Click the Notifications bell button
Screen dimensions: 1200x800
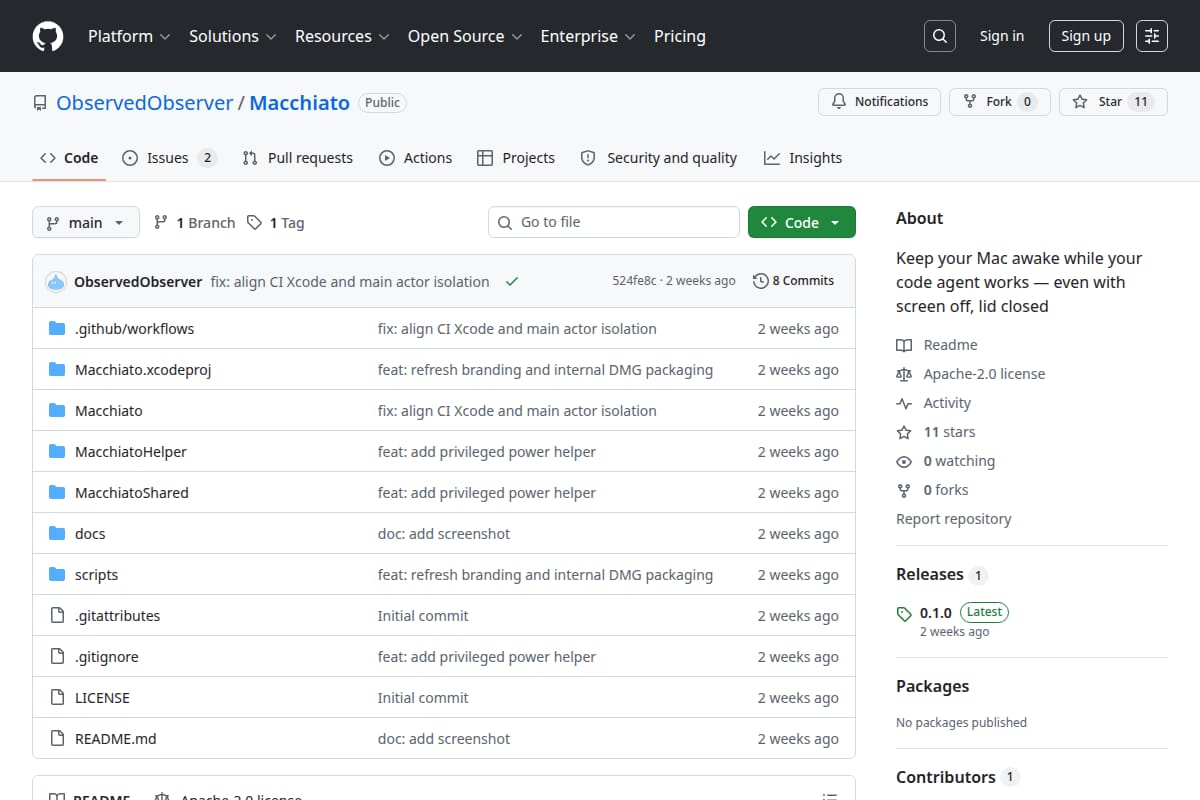tap(880, 102)
